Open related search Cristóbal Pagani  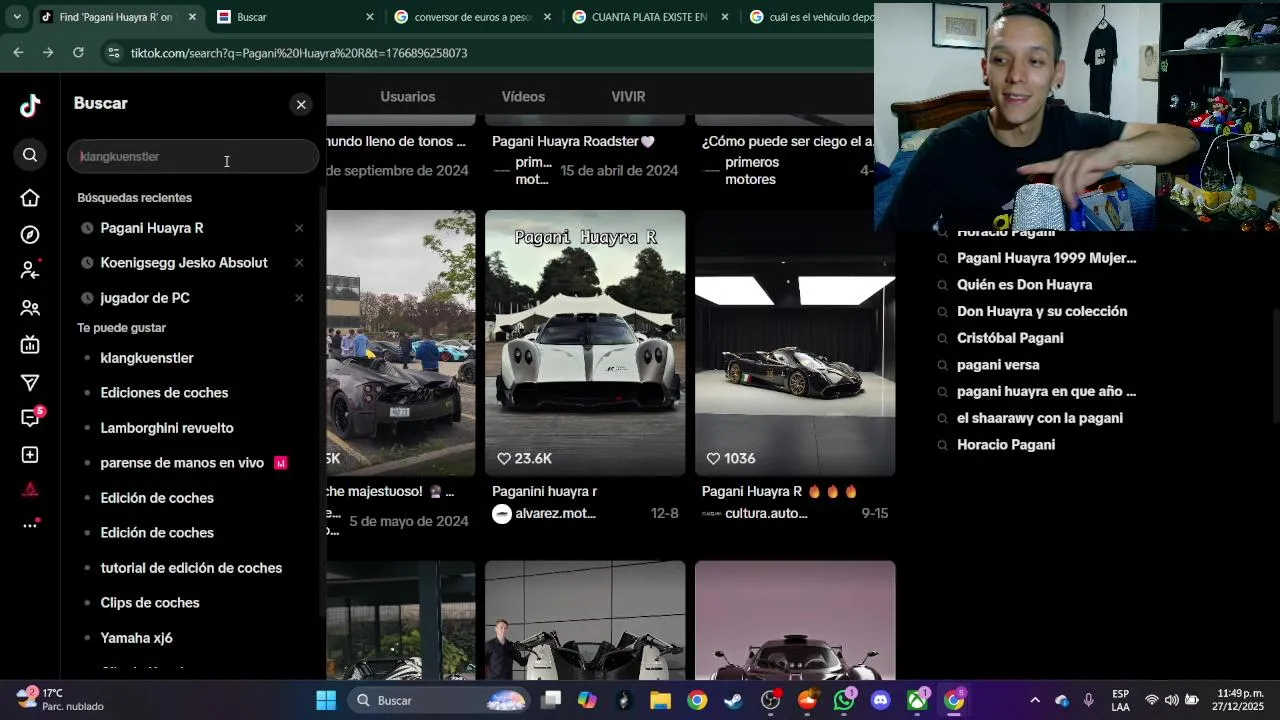[x=1010, y=338]
